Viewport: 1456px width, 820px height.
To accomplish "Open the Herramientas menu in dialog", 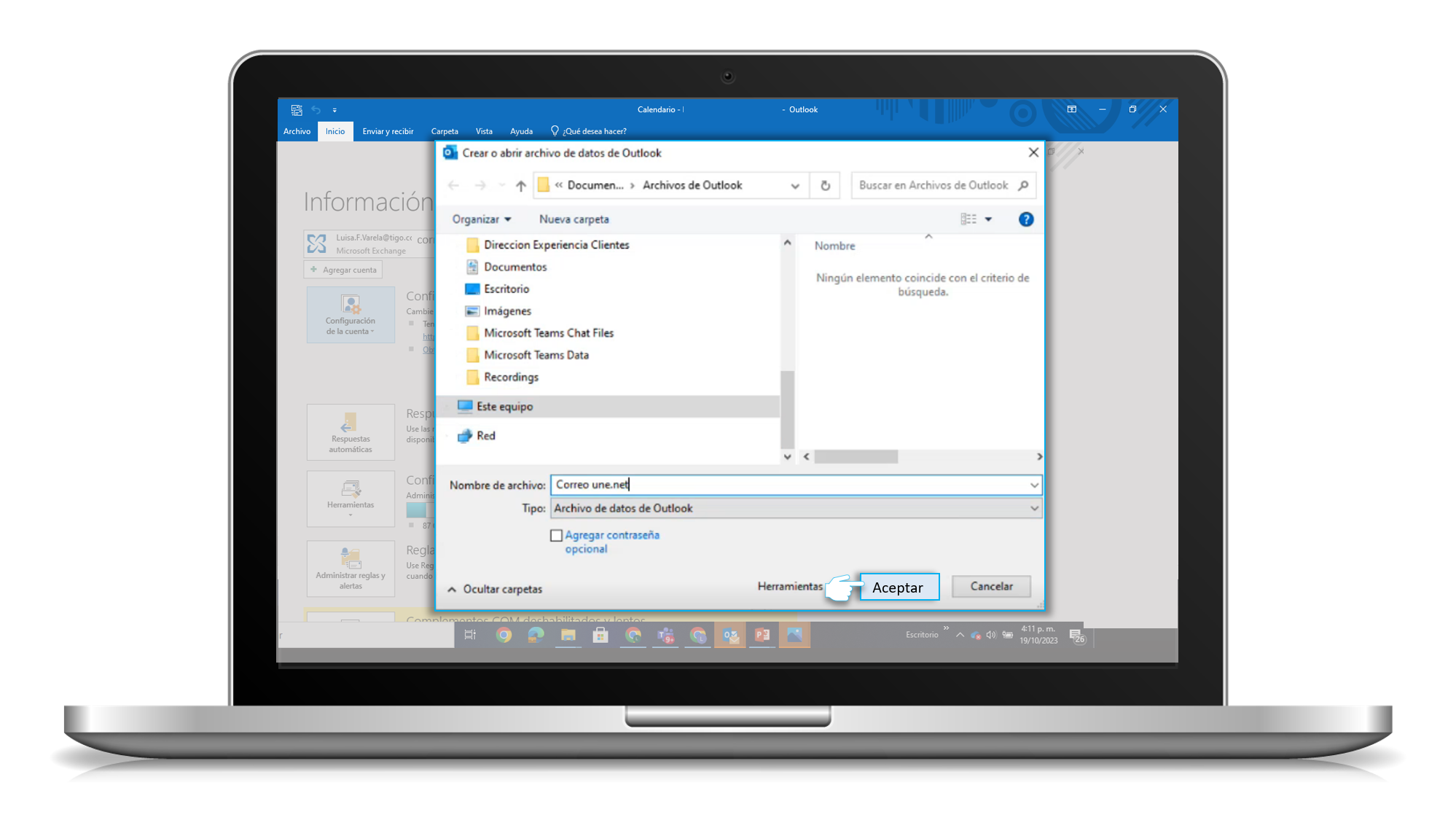I will (x=790, y=586).
